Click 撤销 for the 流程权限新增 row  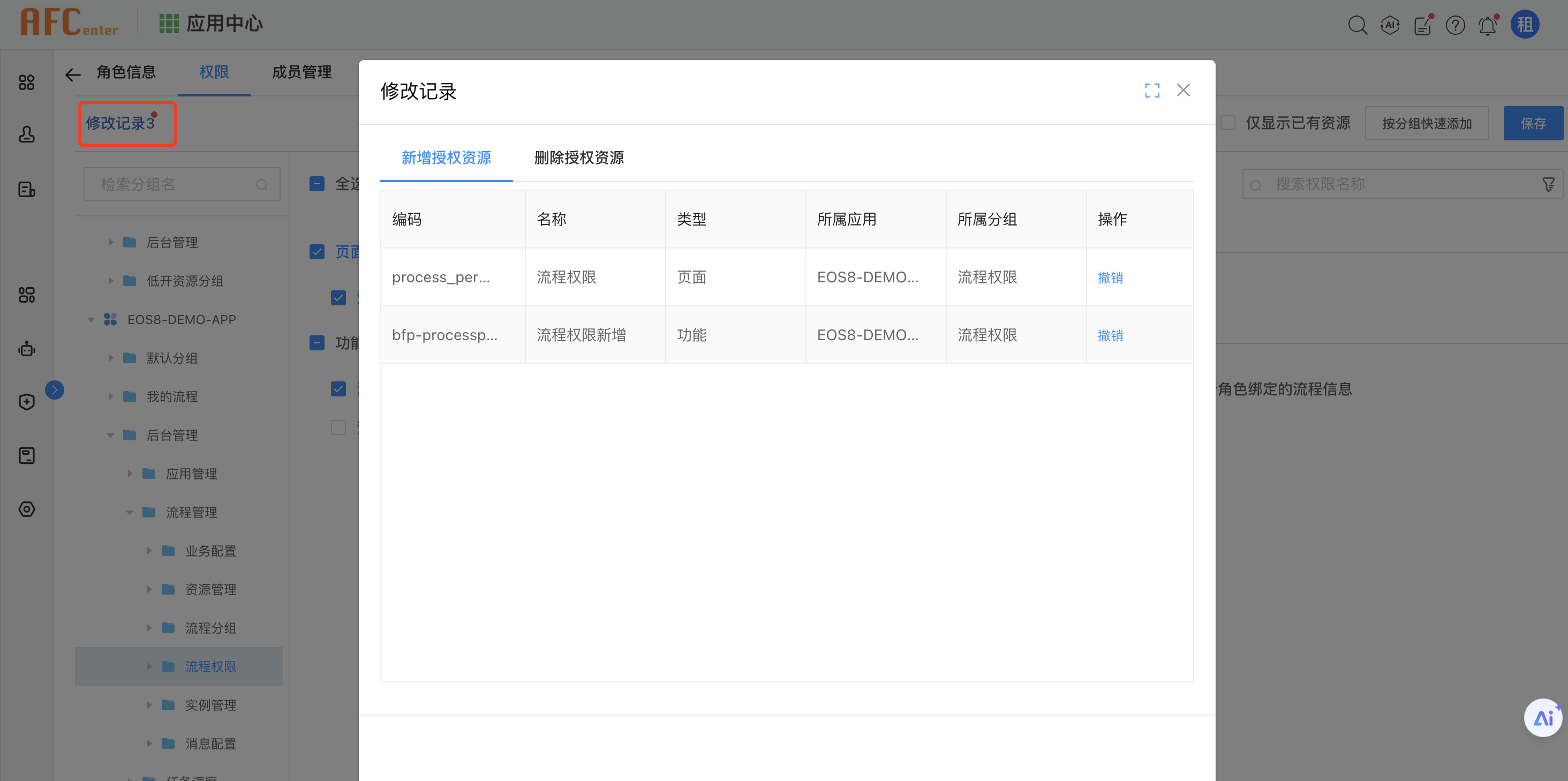click(1110, 335)
